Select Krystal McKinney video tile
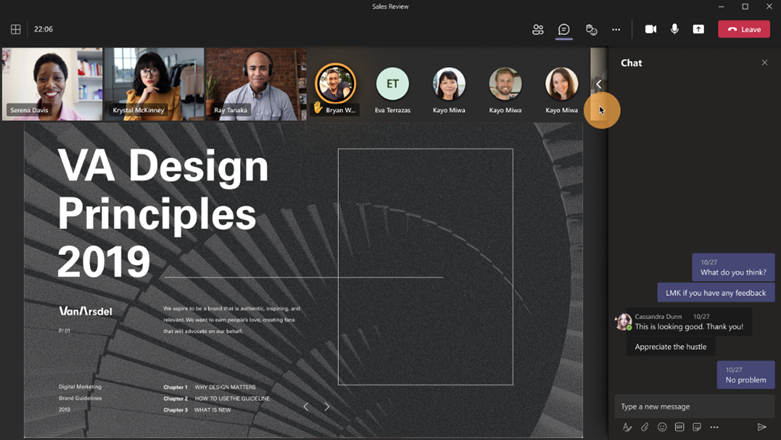Viewport: 781px width, 440px height. [x=154, y=84]
